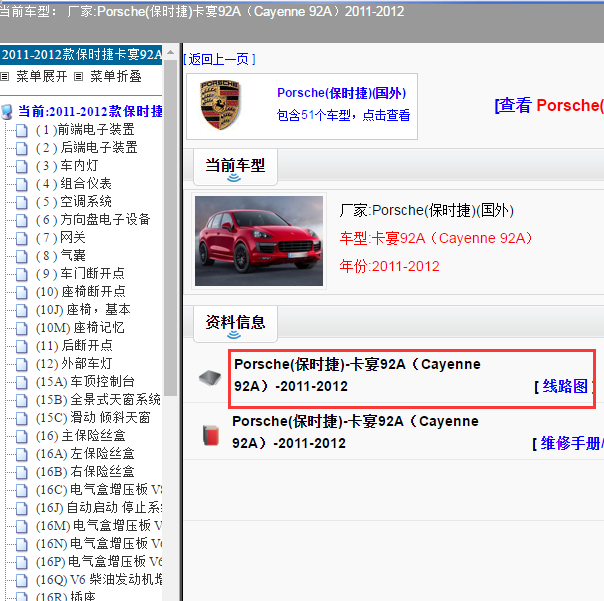Click page icon for (7)网关
604x601 pixels.
[x=22, y=238]
